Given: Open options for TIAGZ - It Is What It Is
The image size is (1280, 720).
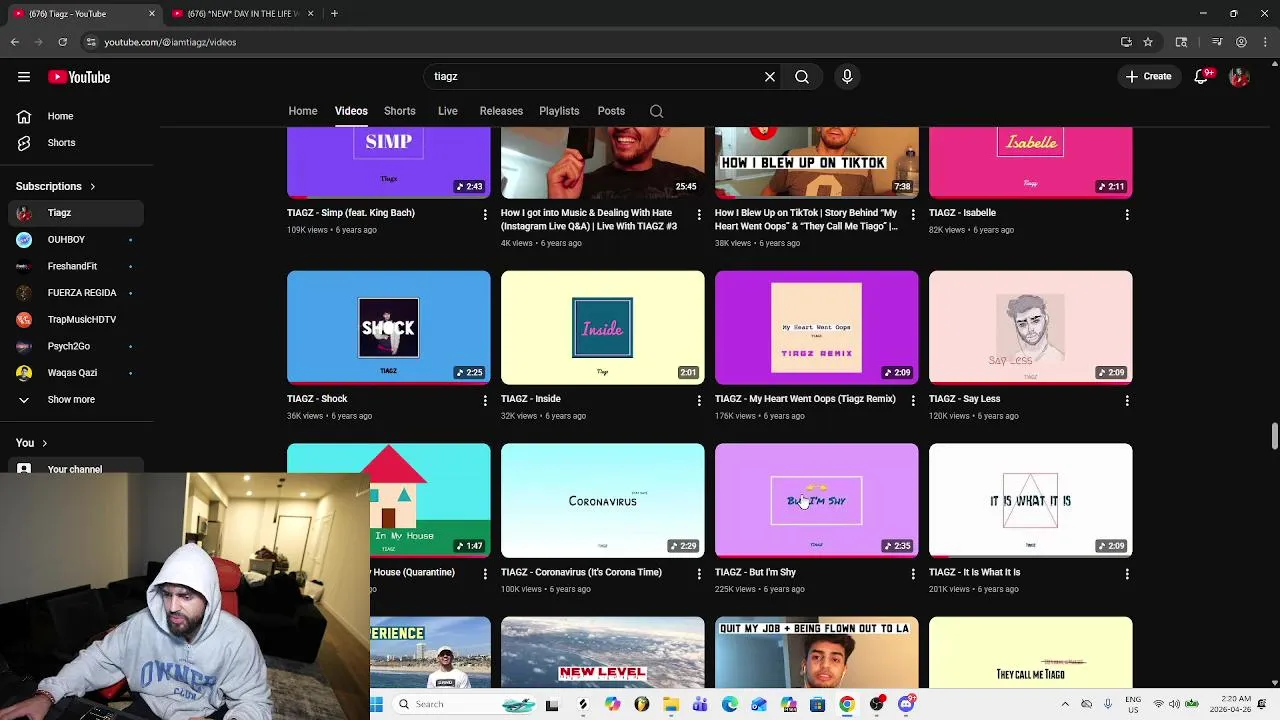Looking at the screenshot, I should pyautogui.click(x=1127, y=574).
